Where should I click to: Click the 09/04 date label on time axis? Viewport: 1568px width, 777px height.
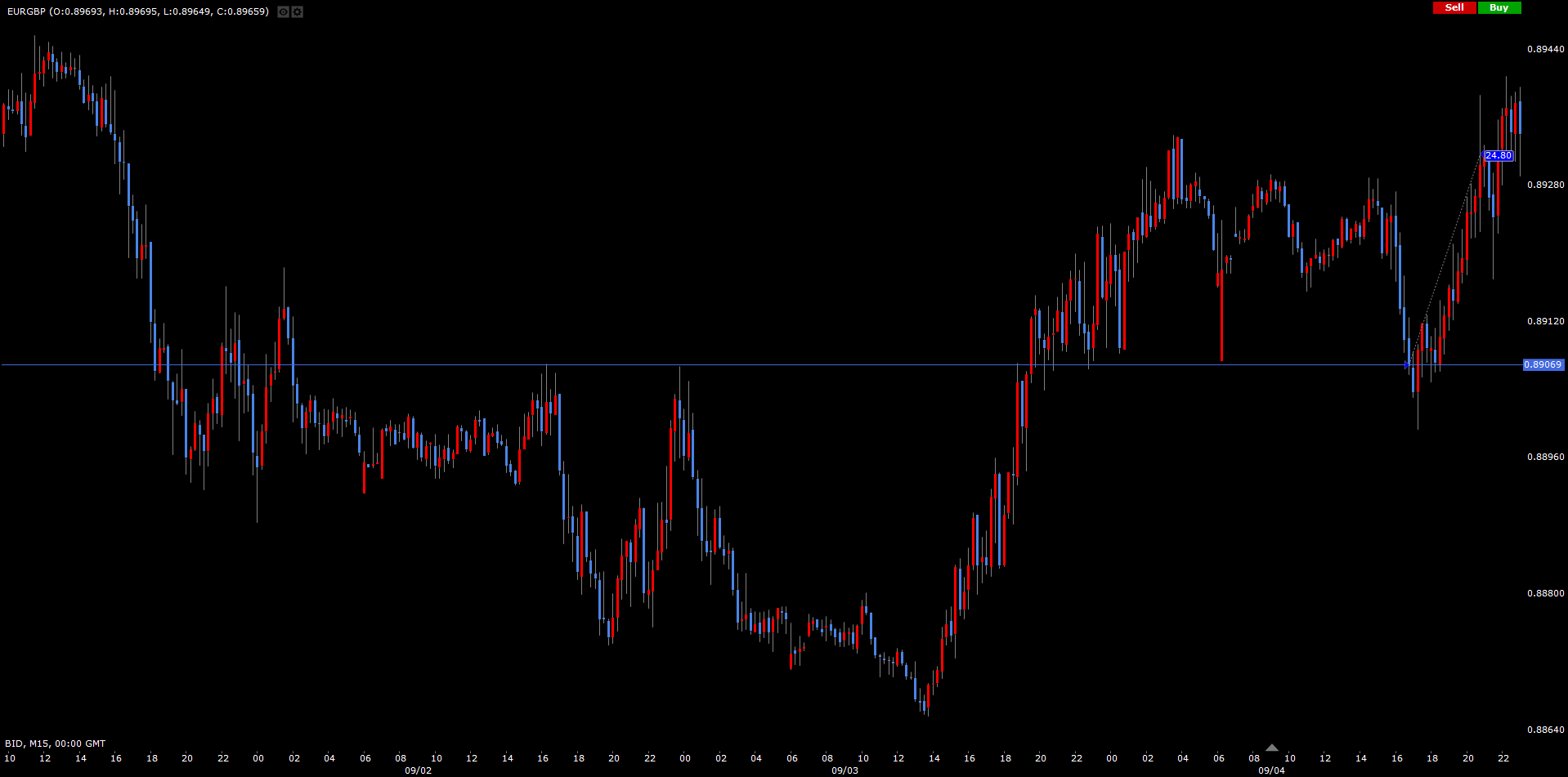[x=1271, y=770]
